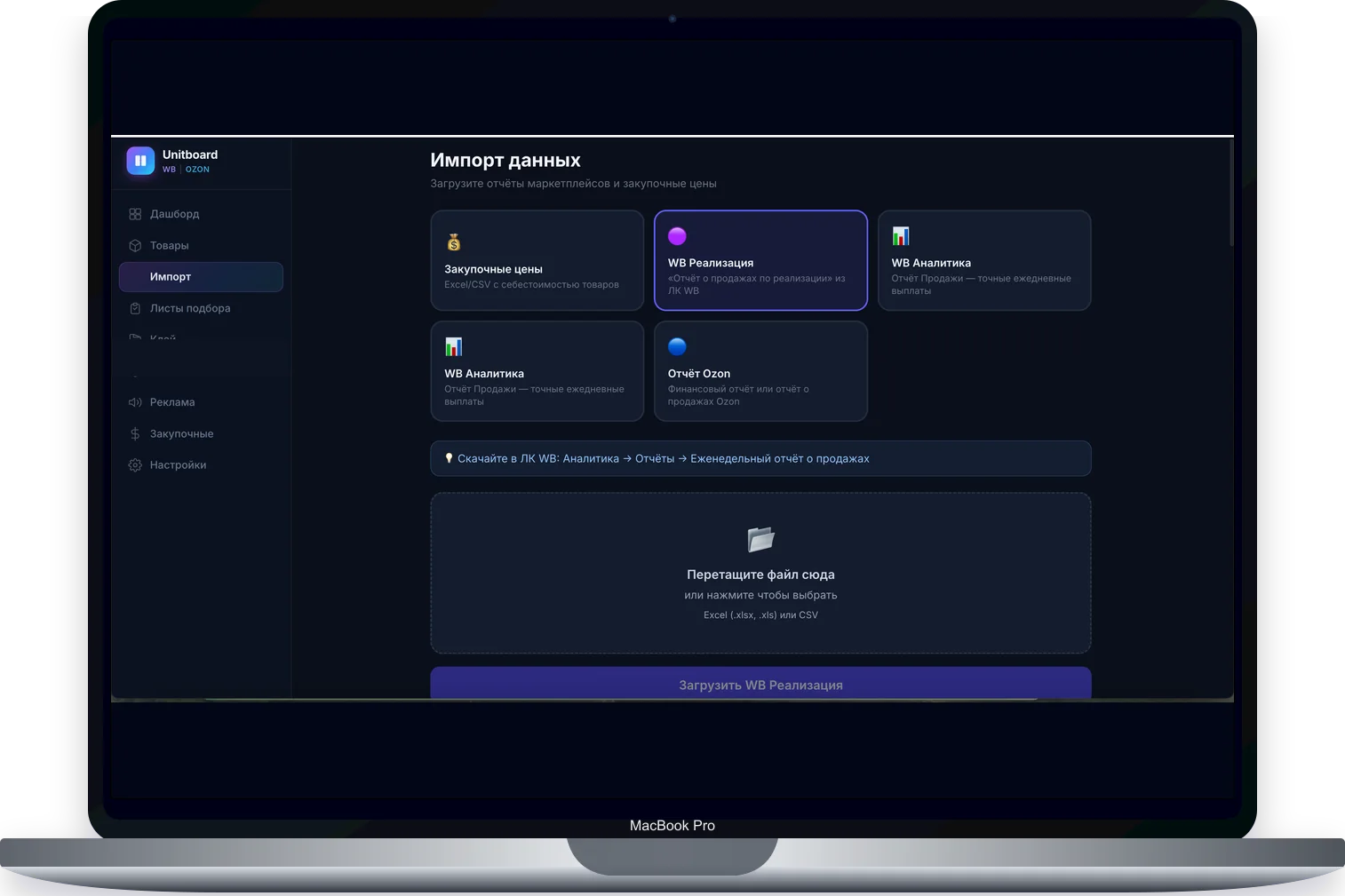Click the Загрузить WB Реализация button
The height and width of the screenshot is (896, 1345).
[x=760, y=684]
